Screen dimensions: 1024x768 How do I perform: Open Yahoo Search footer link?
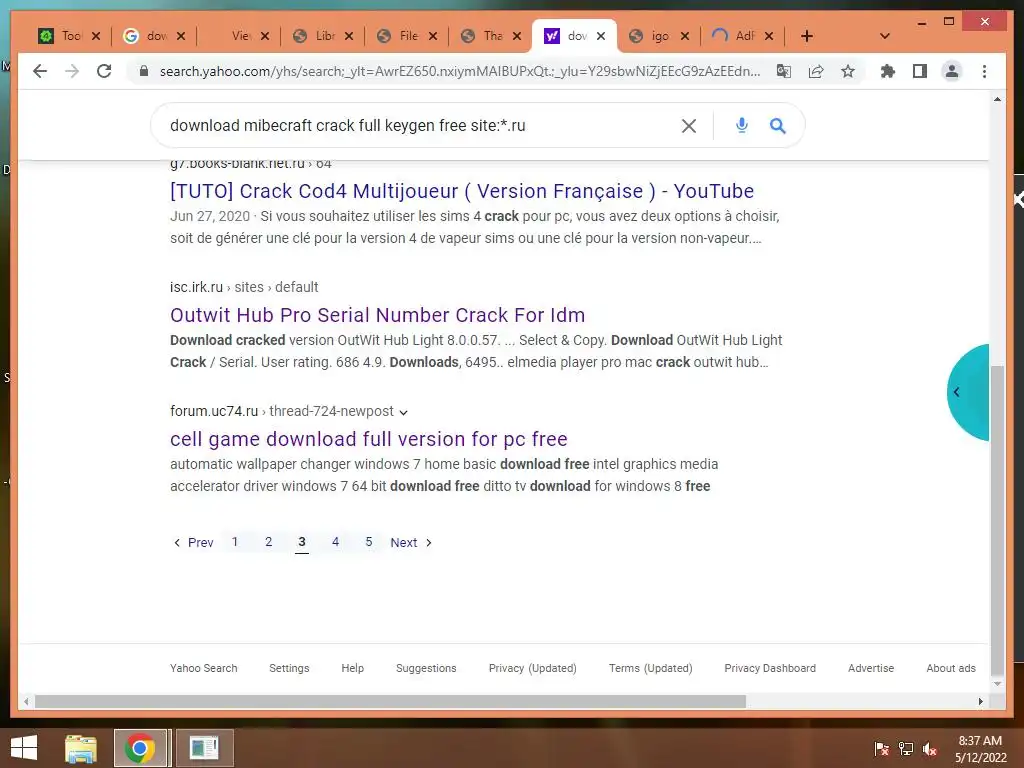[203, 668]
